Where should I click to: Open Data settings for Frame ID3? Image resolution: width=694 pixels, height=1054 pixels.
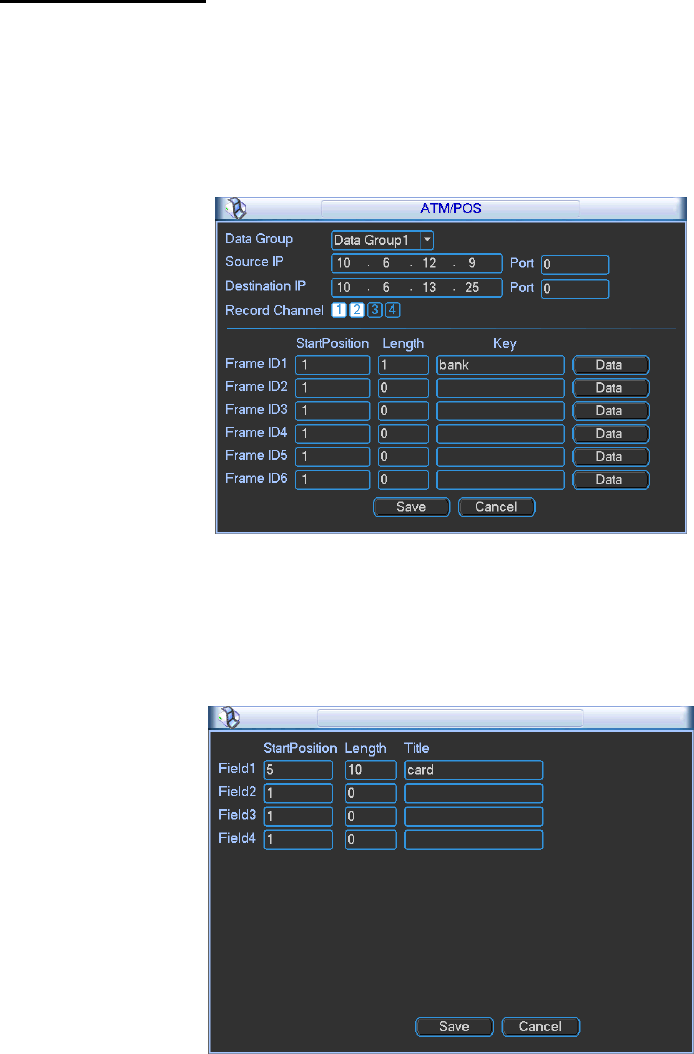pos(611,411)
